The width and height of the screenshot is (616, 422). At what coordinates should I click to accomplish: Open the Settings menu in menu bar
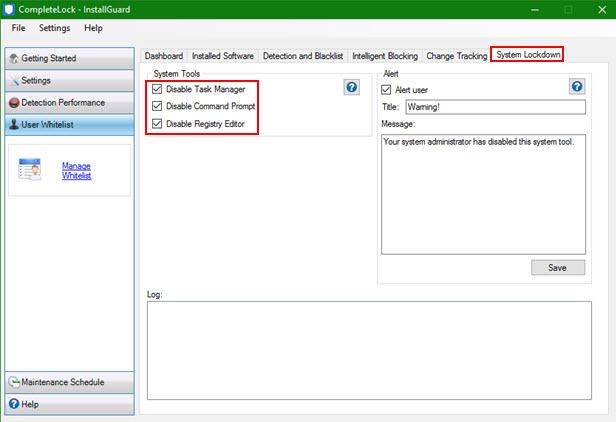pos(55,28)
